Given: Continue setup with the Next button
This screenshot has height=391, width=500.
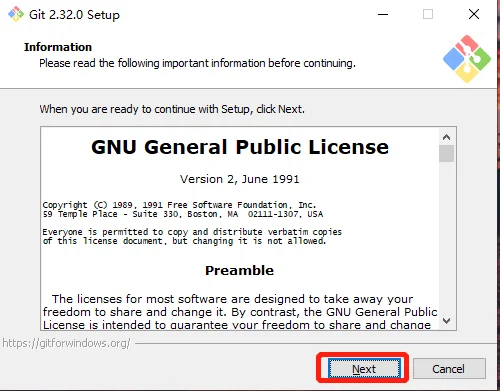Looking at the screenshot, I should coord(364,369).
